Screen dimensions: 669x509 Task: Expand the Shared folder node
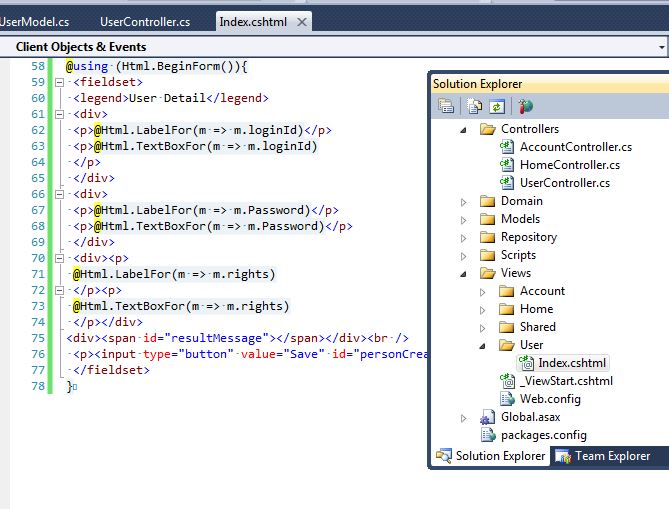pos(482,328)
